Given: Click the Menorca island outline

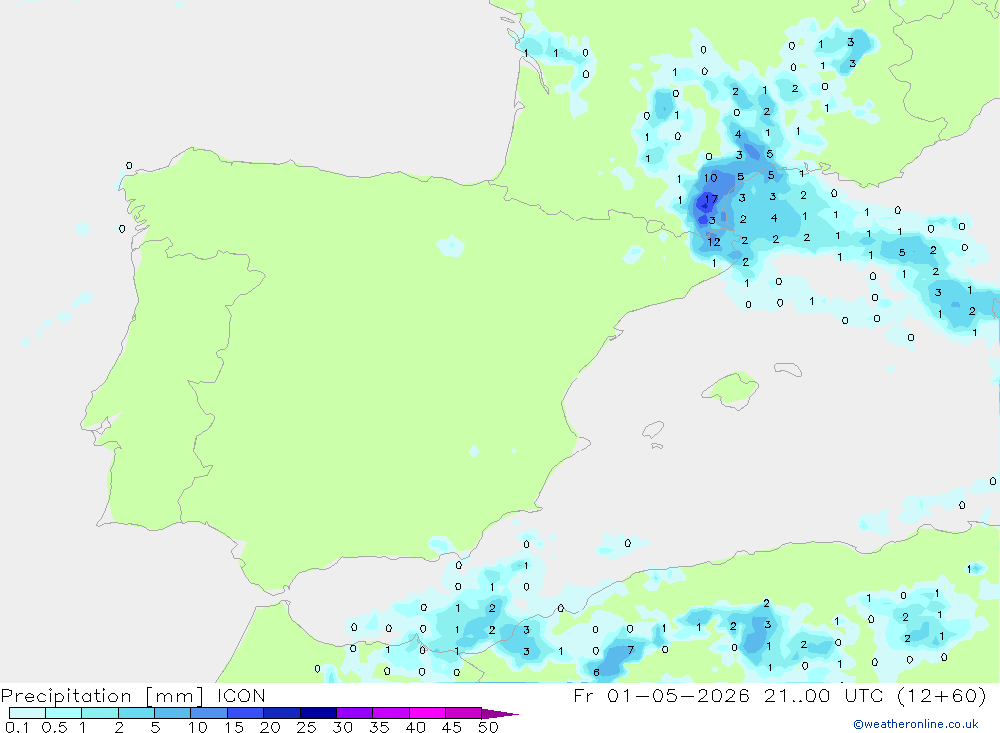Looking at the screenshot, I should 788,369.
